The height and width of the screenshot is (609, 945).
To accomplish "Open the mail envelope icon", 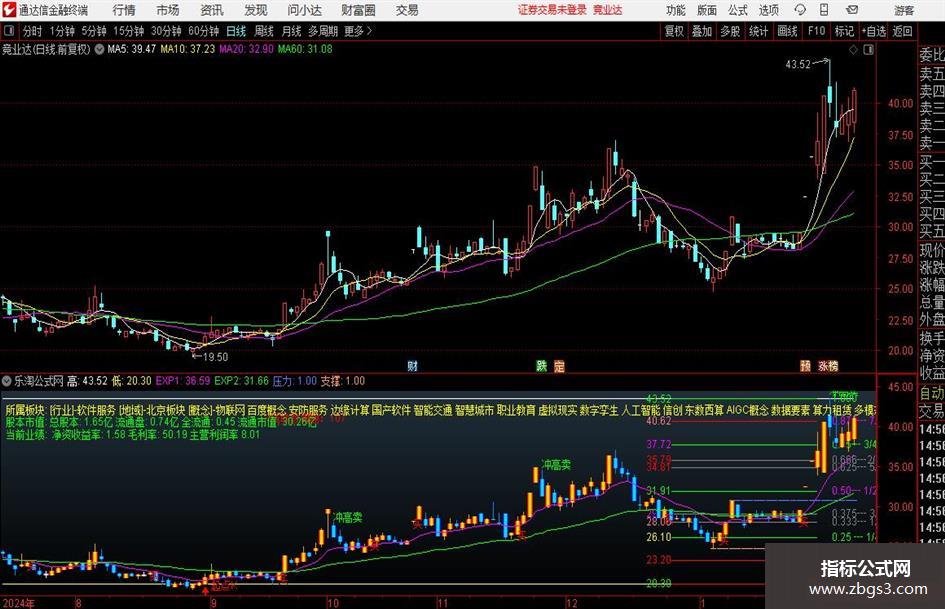I will tap(852, 10).
